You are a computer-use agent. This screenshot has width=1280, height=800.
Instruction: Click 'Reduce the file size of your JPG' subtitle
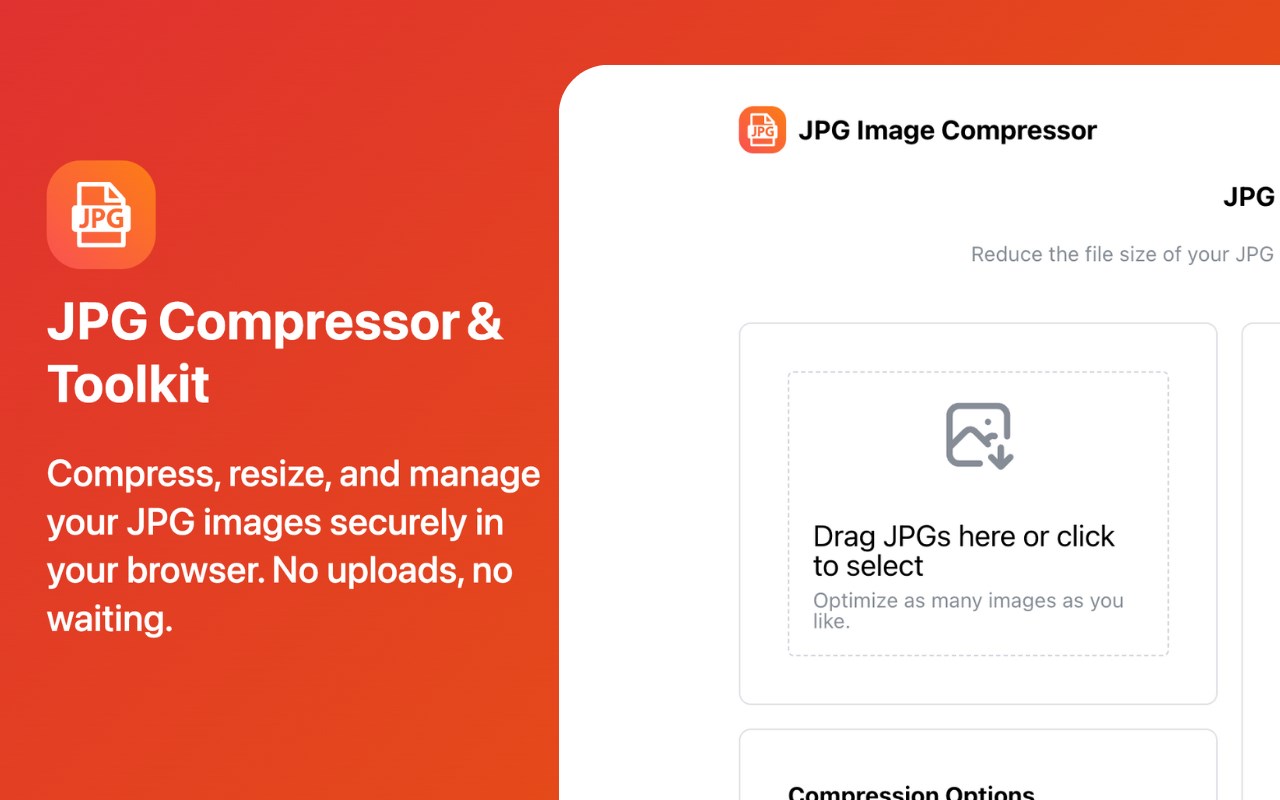point(1122,254)
